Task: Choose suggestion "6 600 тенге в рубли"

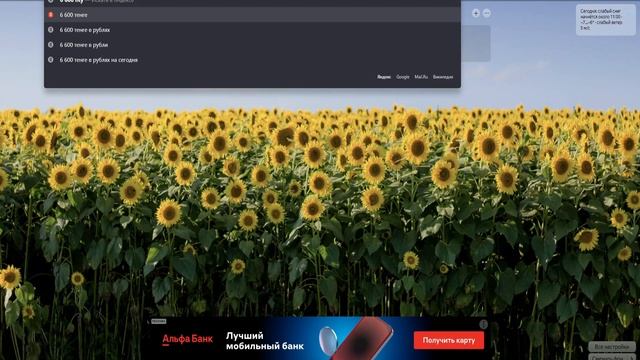Action: (x=252, y=45)
